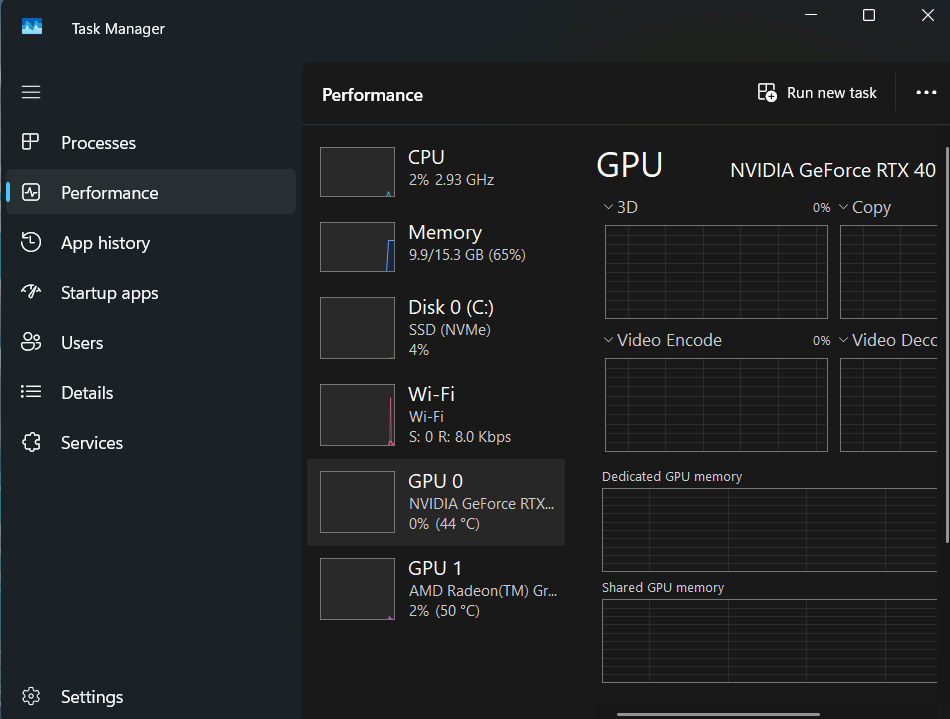Click the '2% 2.93 GHz' CPU value

tap(451, 180)
